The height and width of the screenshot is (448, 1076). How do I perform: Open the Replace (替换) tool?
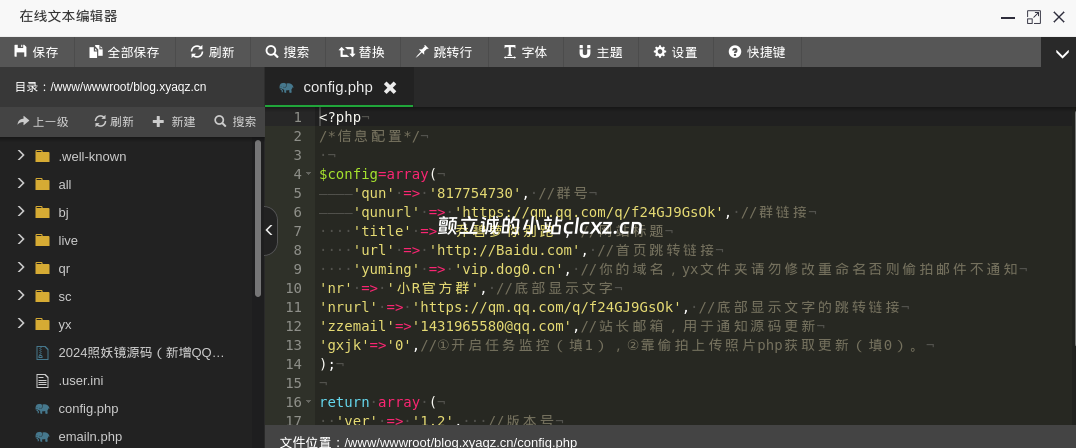[x=362, y=52]
